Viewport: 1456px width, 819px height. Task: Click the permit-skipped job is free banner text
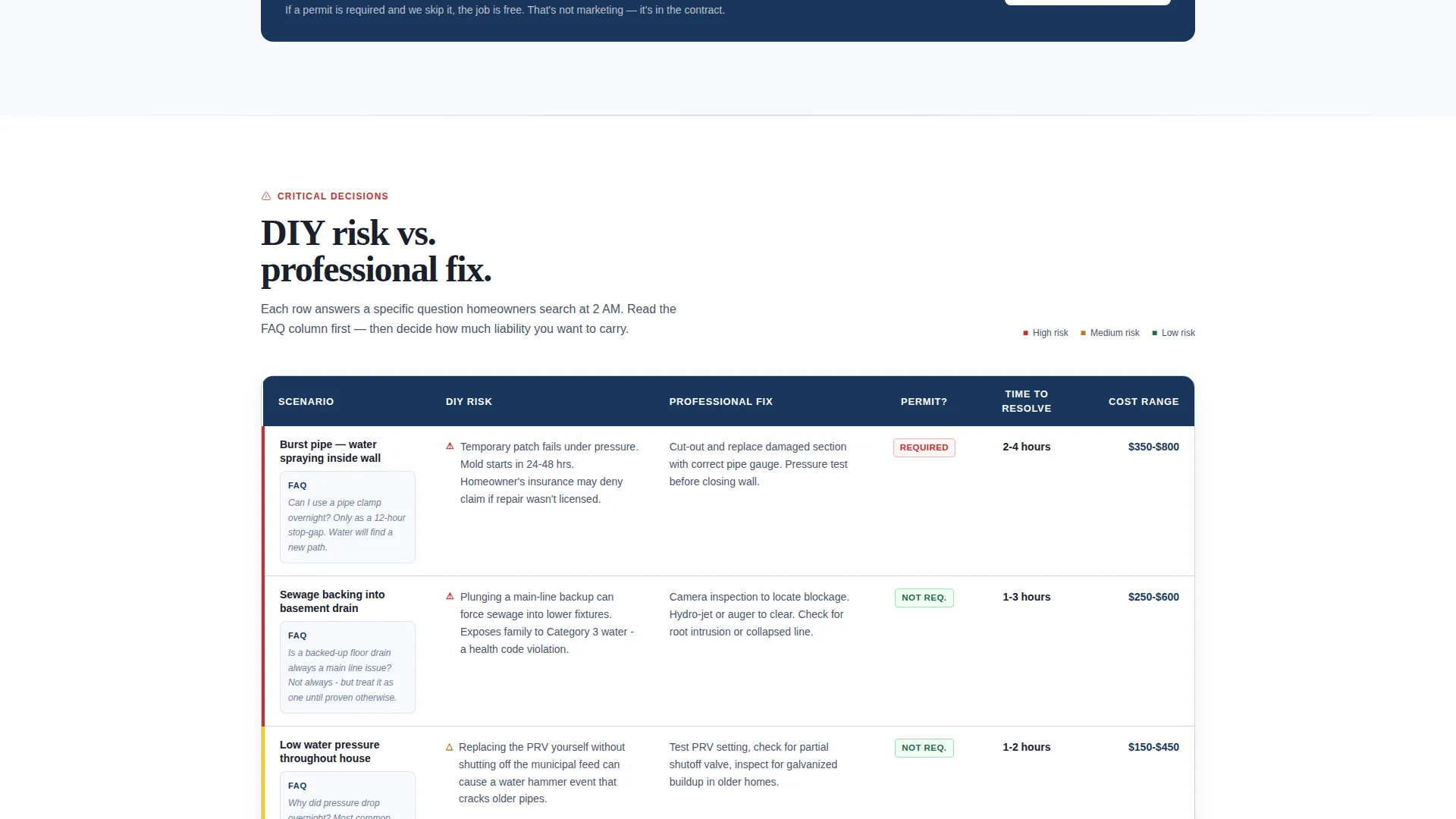(505, 10)
